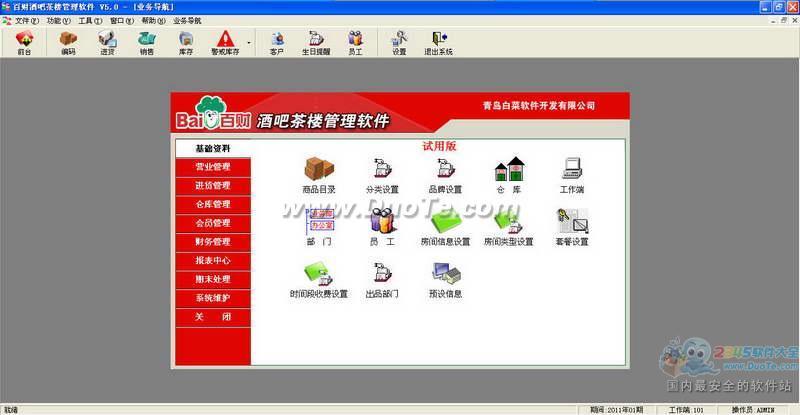The width and height of the screenshot is (800, 415).
Task: Select 财务管理 in the sidebar
Action: [213, 242]
